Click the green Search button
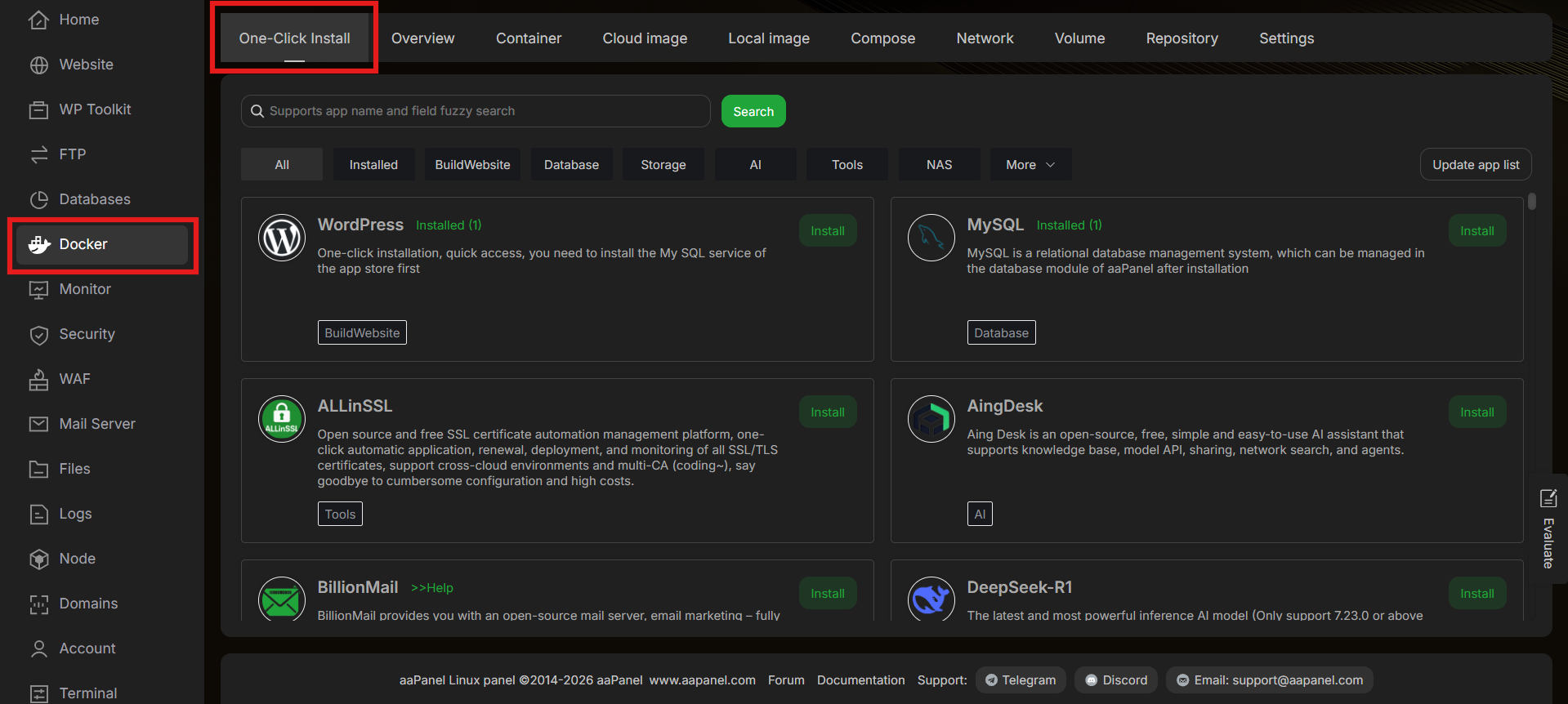Viewport: 1568px width, 704px height. [x=753, y=111]
